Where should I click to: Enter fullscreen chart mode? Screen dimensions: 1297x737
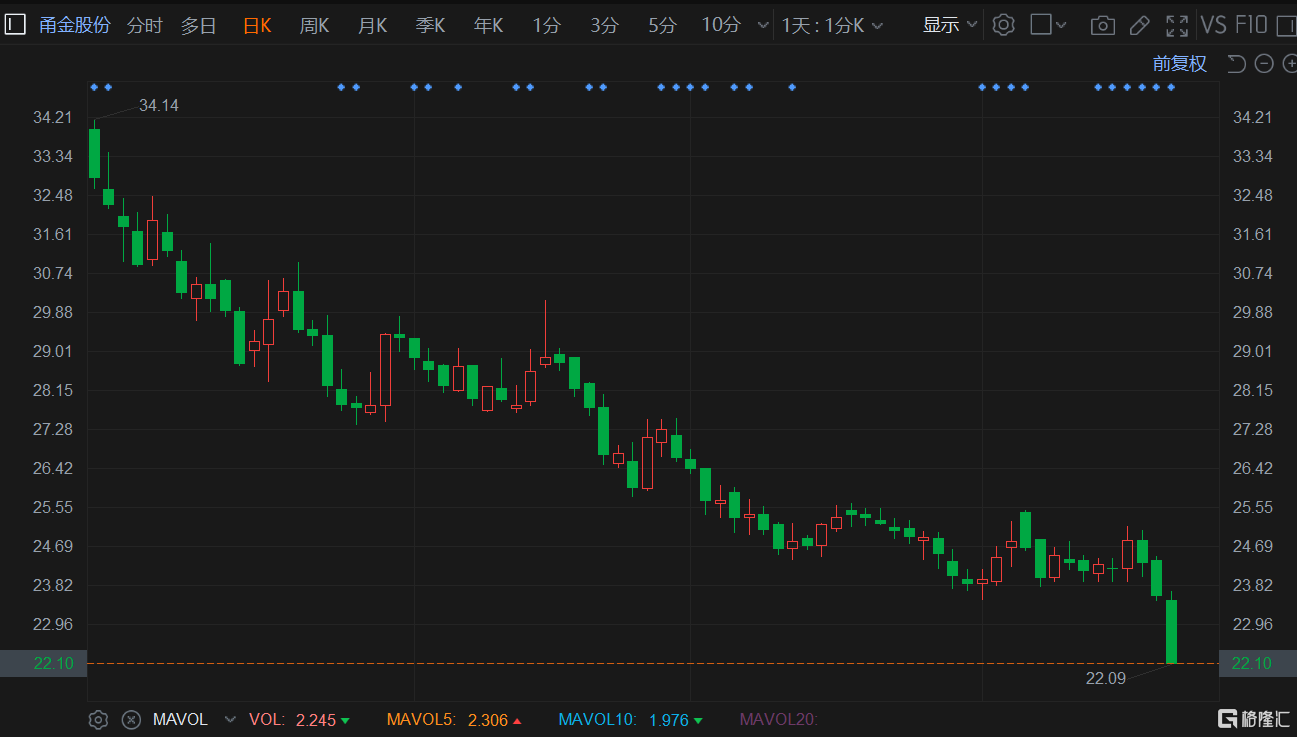pos(1177,25)
